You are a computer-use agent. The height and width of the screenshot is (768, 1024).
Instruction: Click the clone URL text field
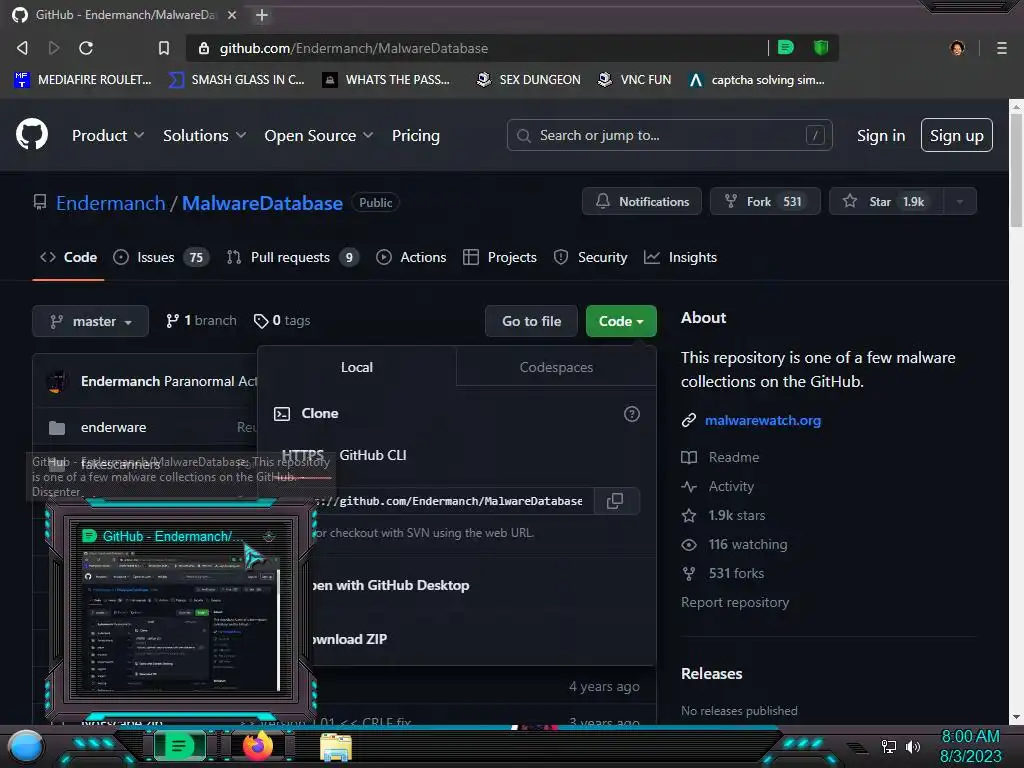pos(455,501)
